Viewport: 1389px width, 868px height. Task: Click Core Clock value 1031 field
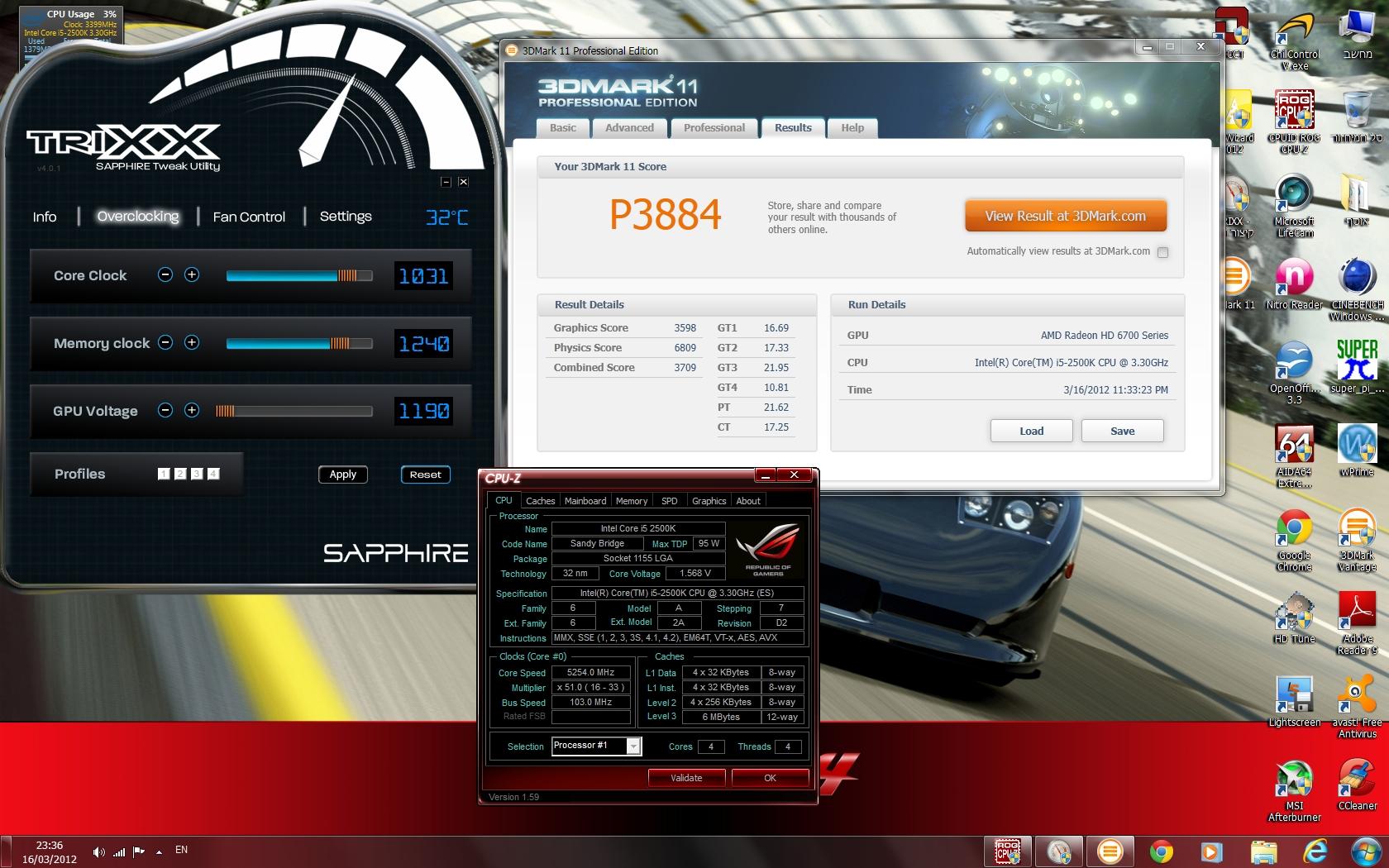coord(423,275)
